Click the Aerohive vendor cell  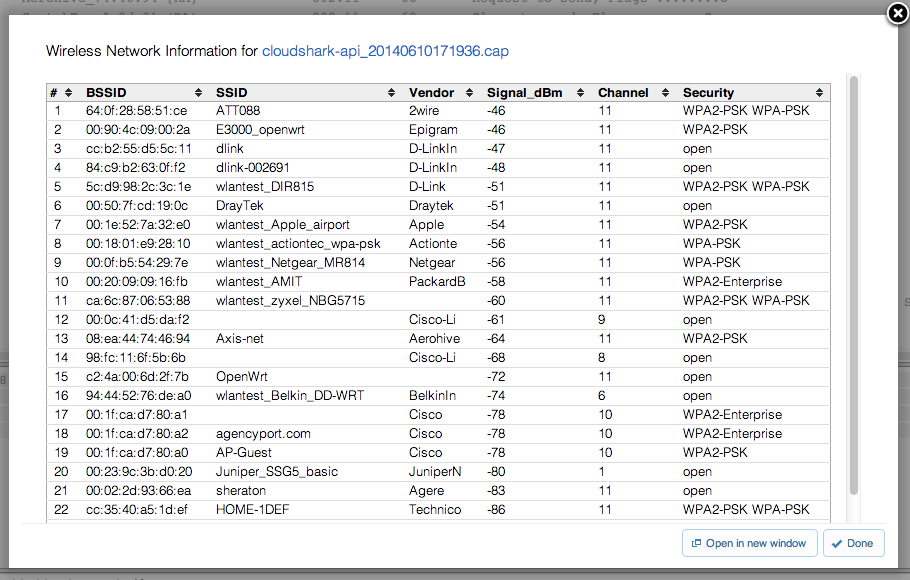pyautogui.click(x=434, y=338)
